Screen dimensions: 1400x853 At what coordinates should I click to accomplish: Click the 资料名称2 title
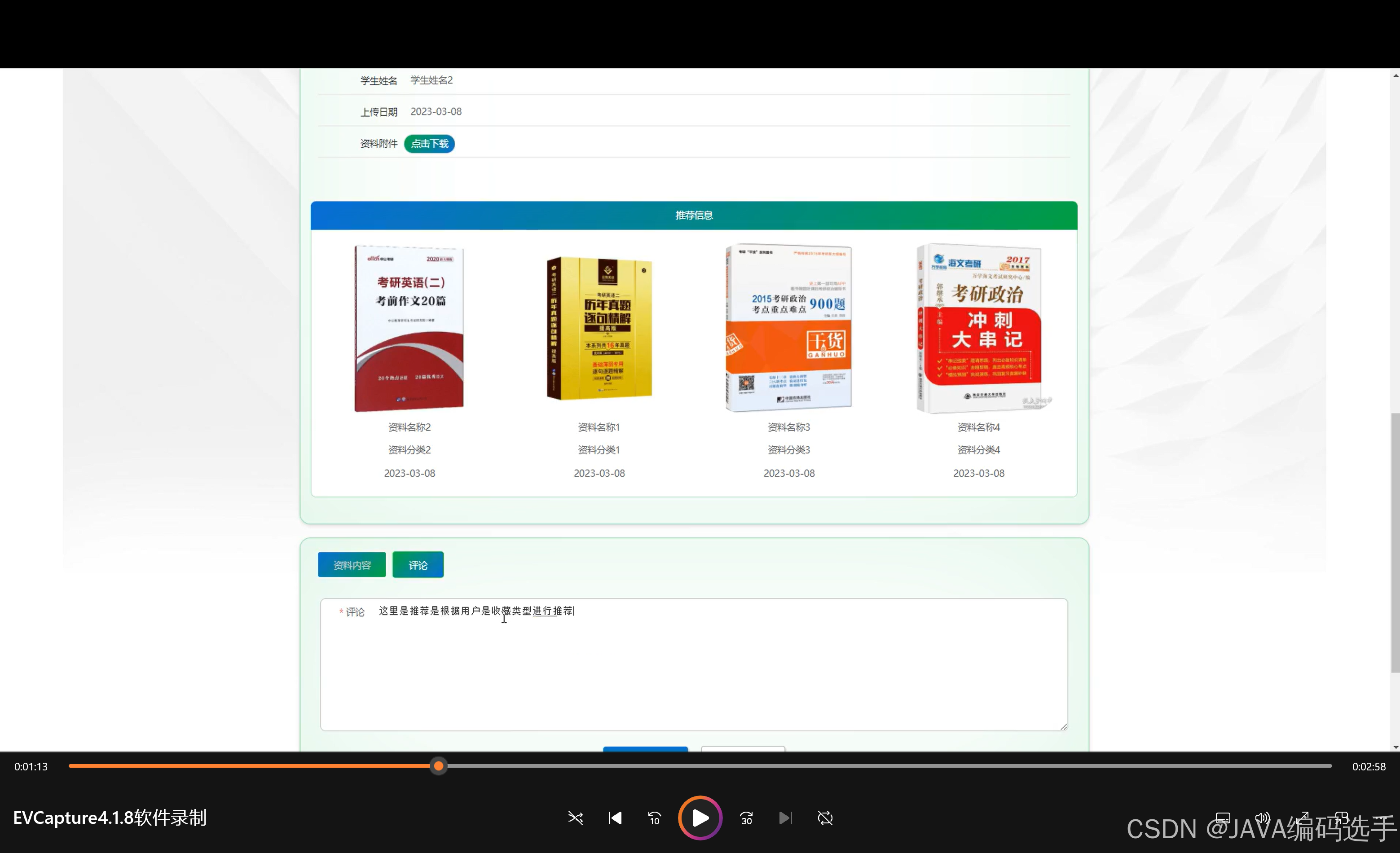coord(409,427)
